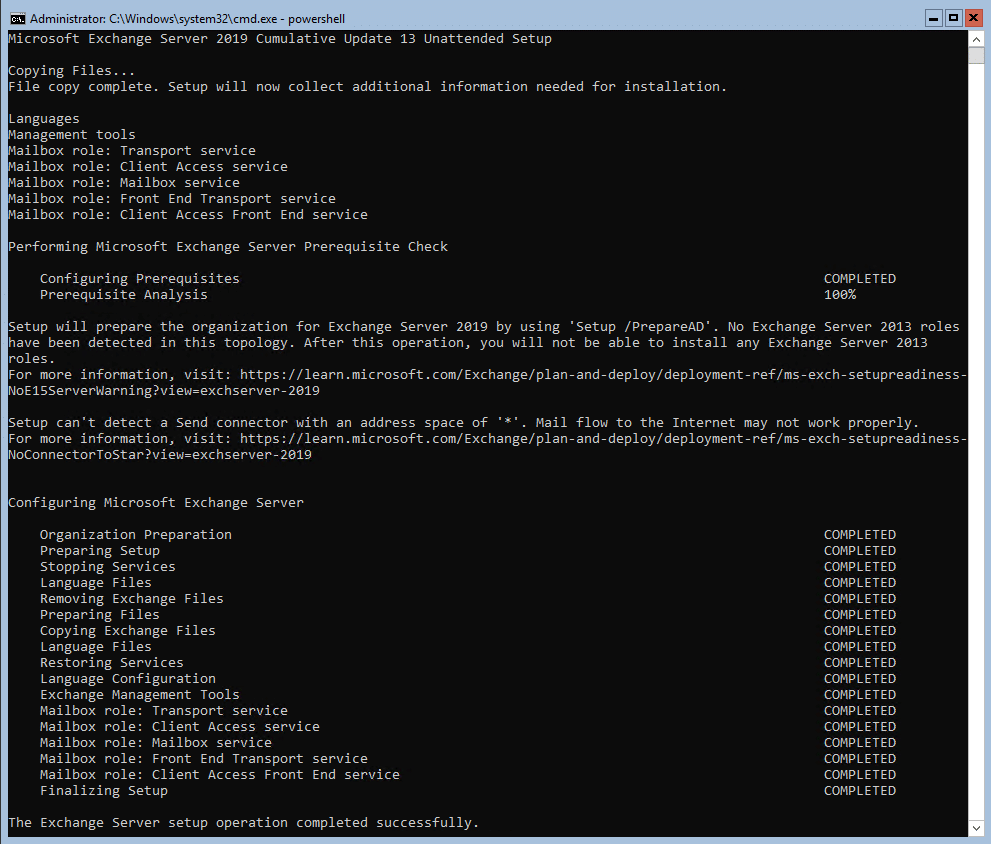Click the 'File copy complete' line
The height and width of the screenshot is (844, 991).
(x=367, y=87)
